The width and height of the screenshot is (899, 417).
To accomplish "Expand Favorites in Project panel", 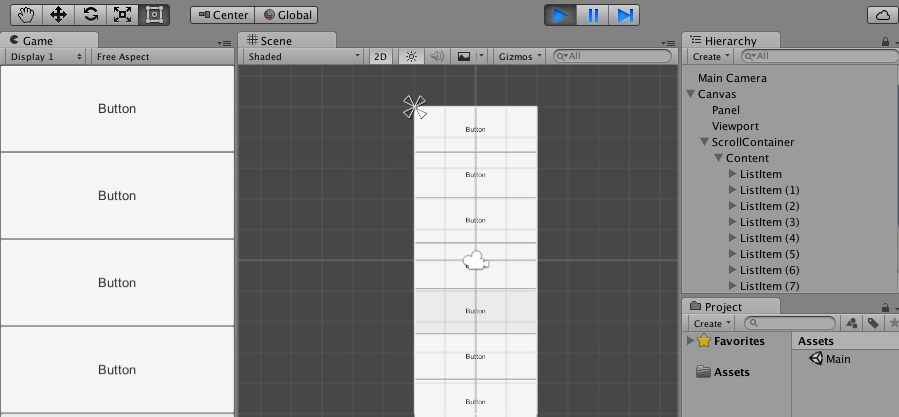I will 690,341.
